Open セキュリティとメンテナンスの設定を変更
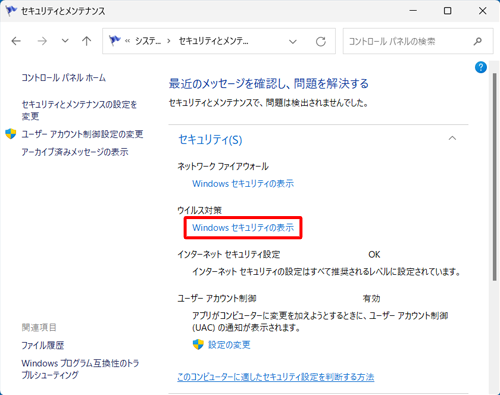The height and width of the screenshot is (395, 500). 79,110
